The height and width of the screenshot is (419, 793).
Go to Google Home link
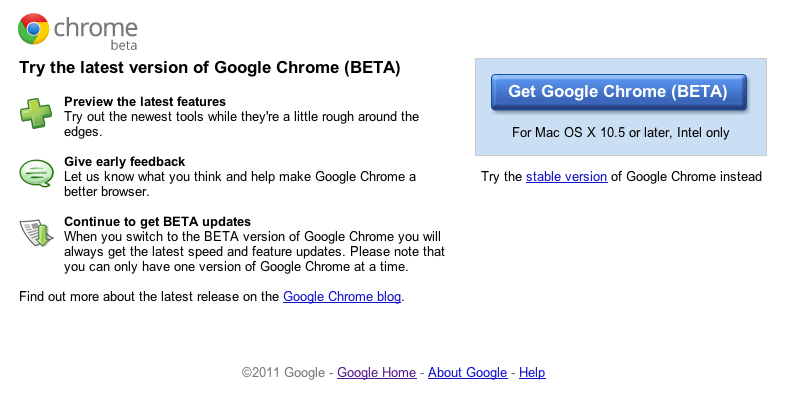pyautogui.click(x=377, y=373)
